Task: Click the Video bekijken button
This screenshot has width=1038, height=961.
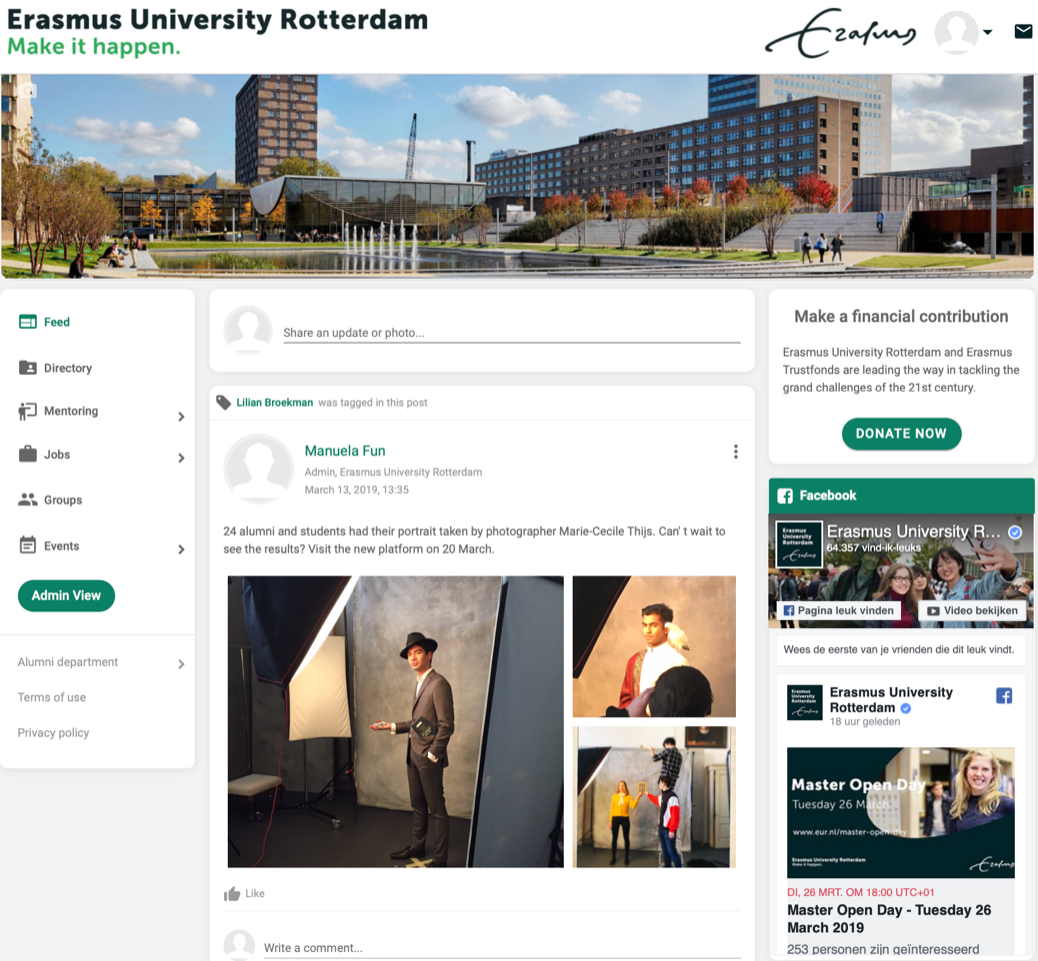Action: (x=972, y=610)
